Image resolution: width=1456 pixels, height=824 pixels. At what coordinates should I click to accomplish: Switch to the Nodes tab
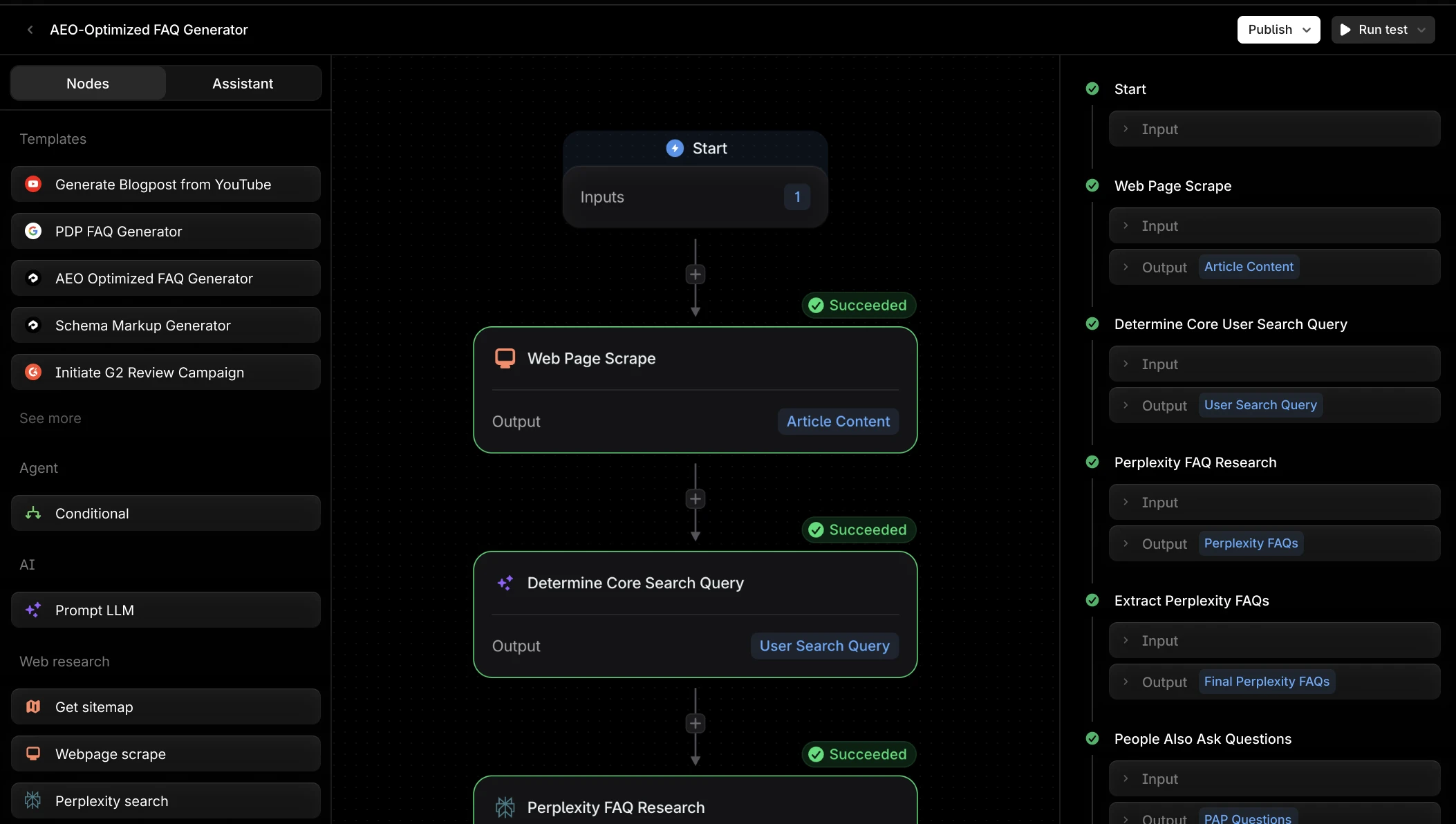[88, 83]
